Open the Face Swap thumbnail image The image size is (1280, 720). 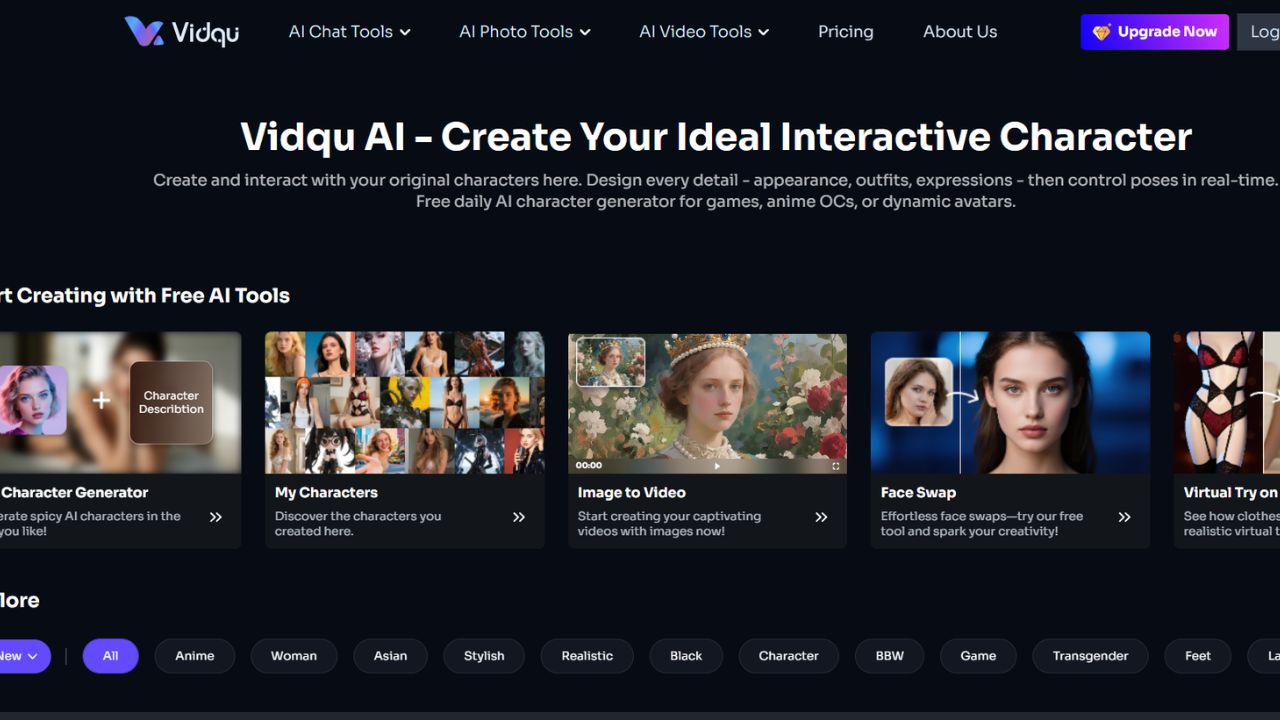[x=1010, y=403]
